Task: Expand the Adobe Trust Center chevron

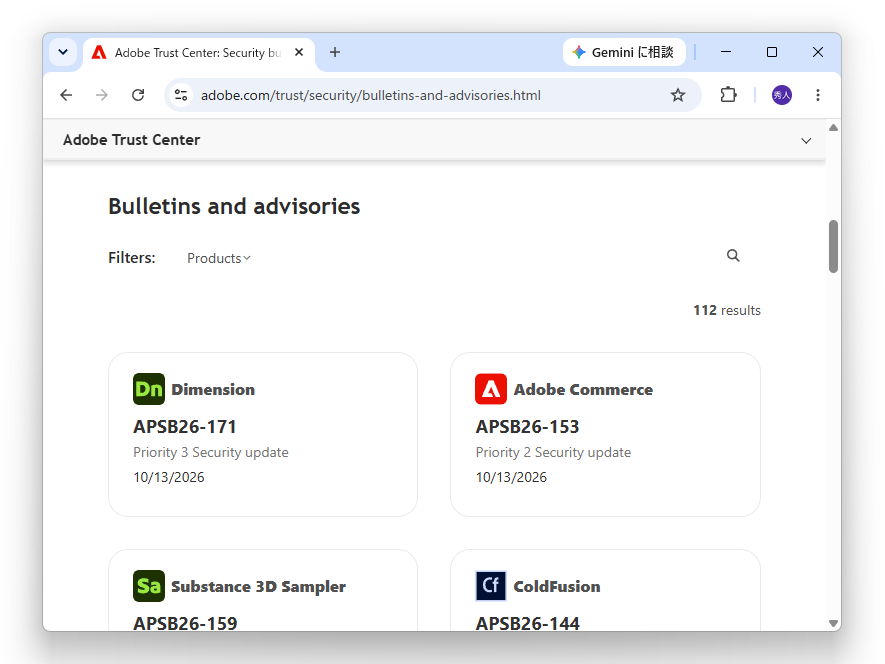Action: (x=806, y=141)
